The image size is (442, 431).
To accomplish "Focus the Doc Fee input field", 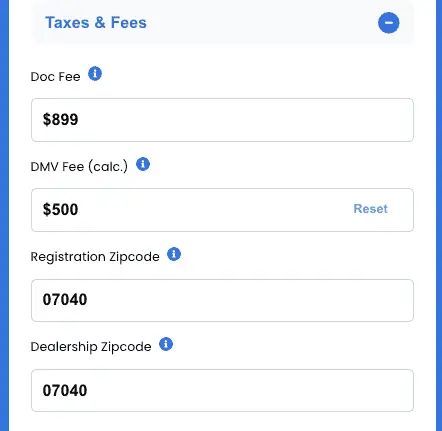I will (222, 120).
